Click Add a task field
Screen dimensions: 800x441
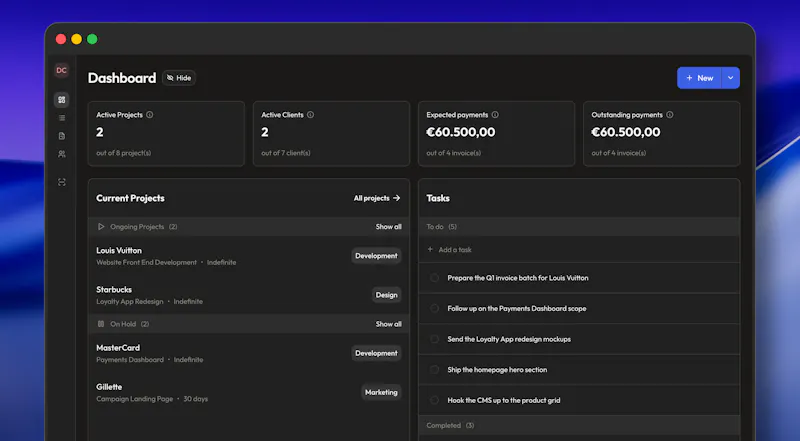(579, 250)
